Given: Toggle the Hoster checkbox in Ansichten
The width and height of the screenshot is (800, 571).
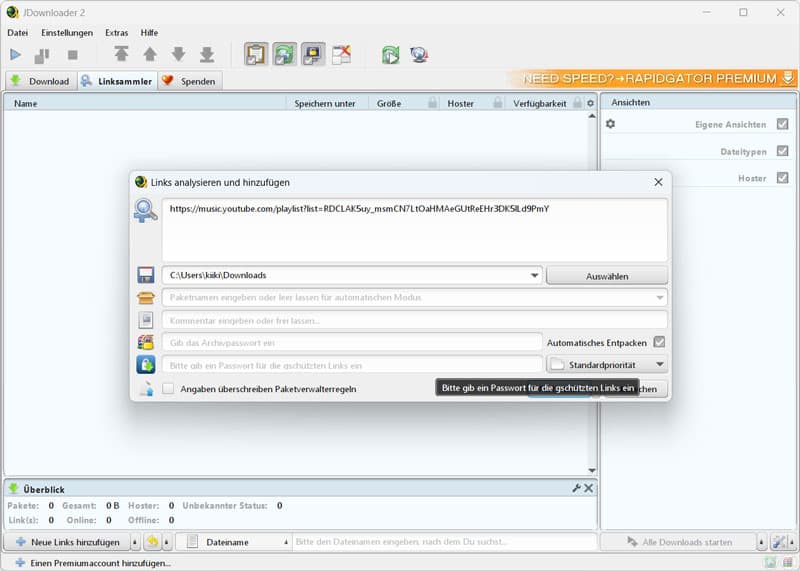Looking at the screenshot, I should point(782,178).
